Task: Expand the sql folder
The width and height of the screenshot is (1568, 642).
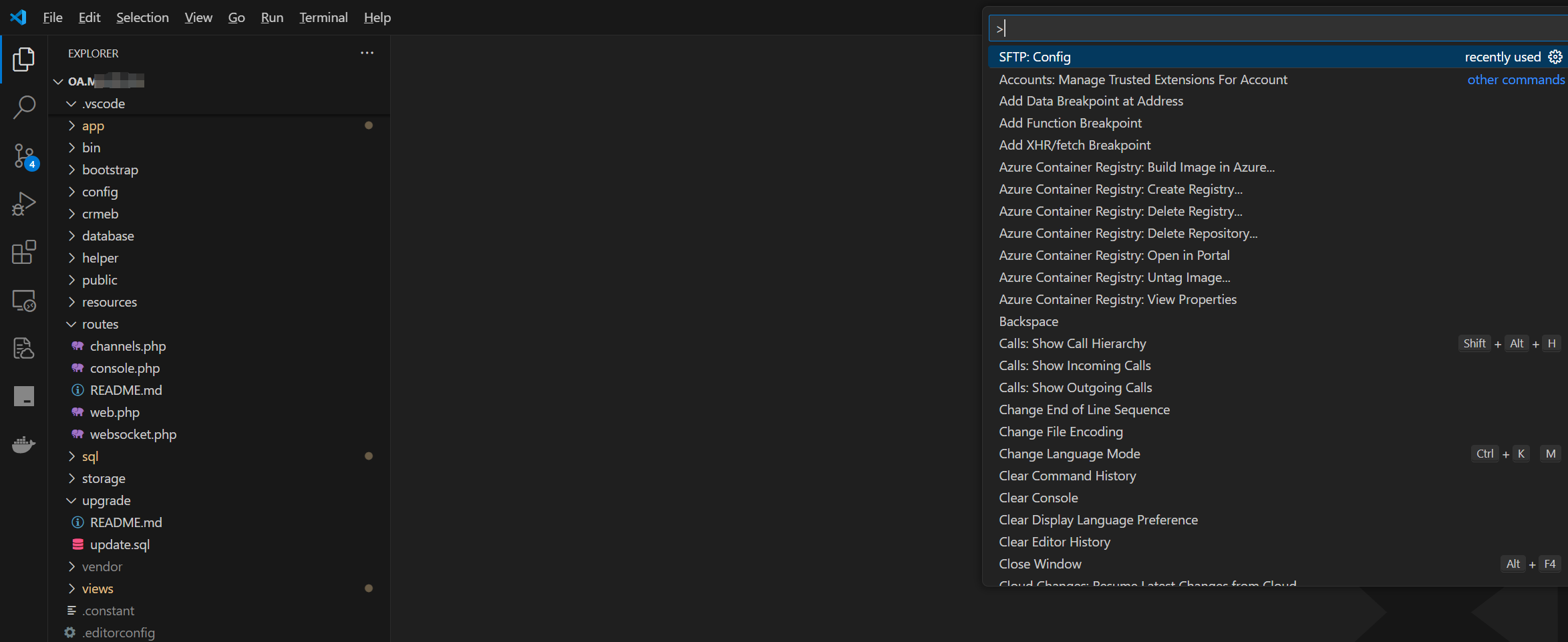Action: pos(219,456)
